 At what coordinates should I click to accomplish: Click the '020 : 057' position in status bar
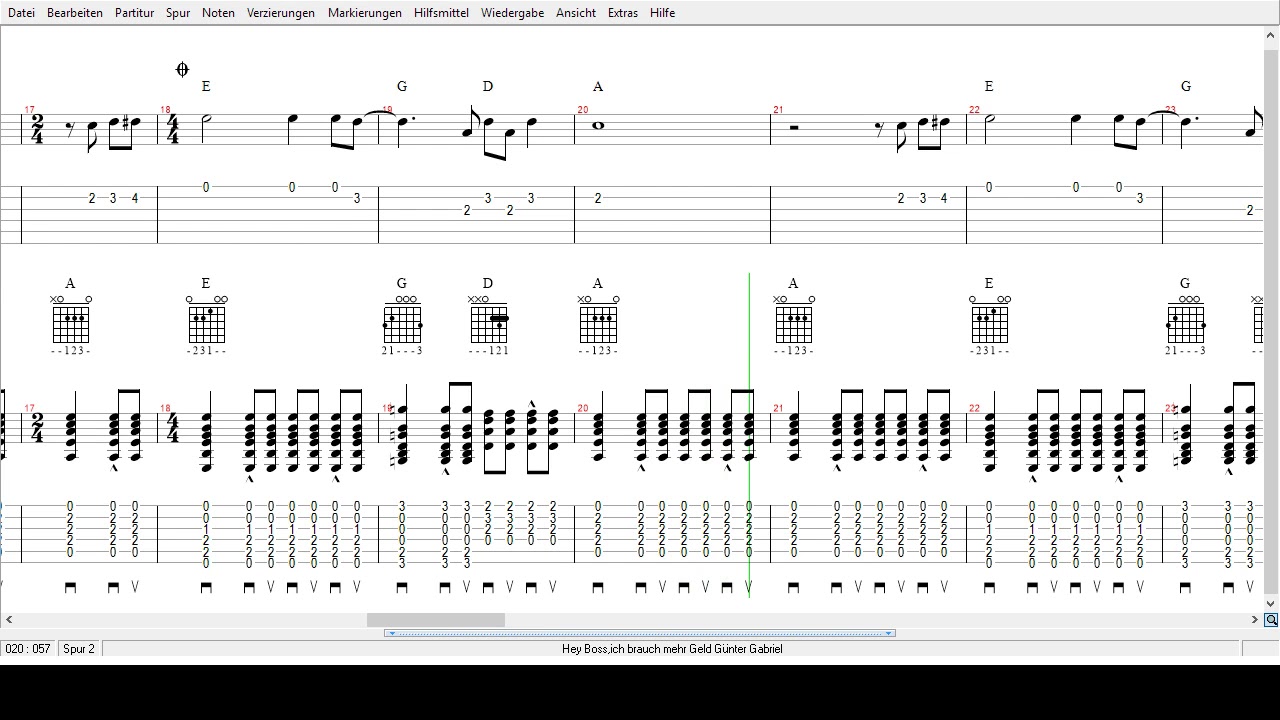click(28, 649)
